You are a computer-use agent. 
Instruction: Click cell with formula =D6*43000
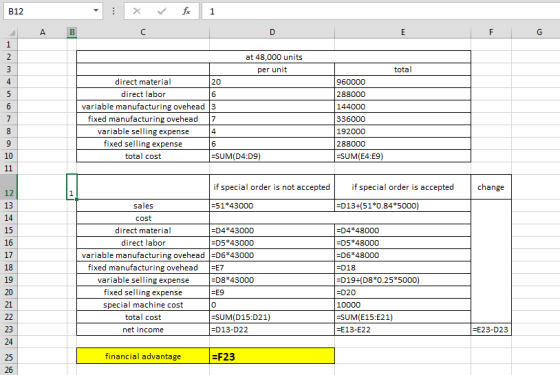click(272, 255)
